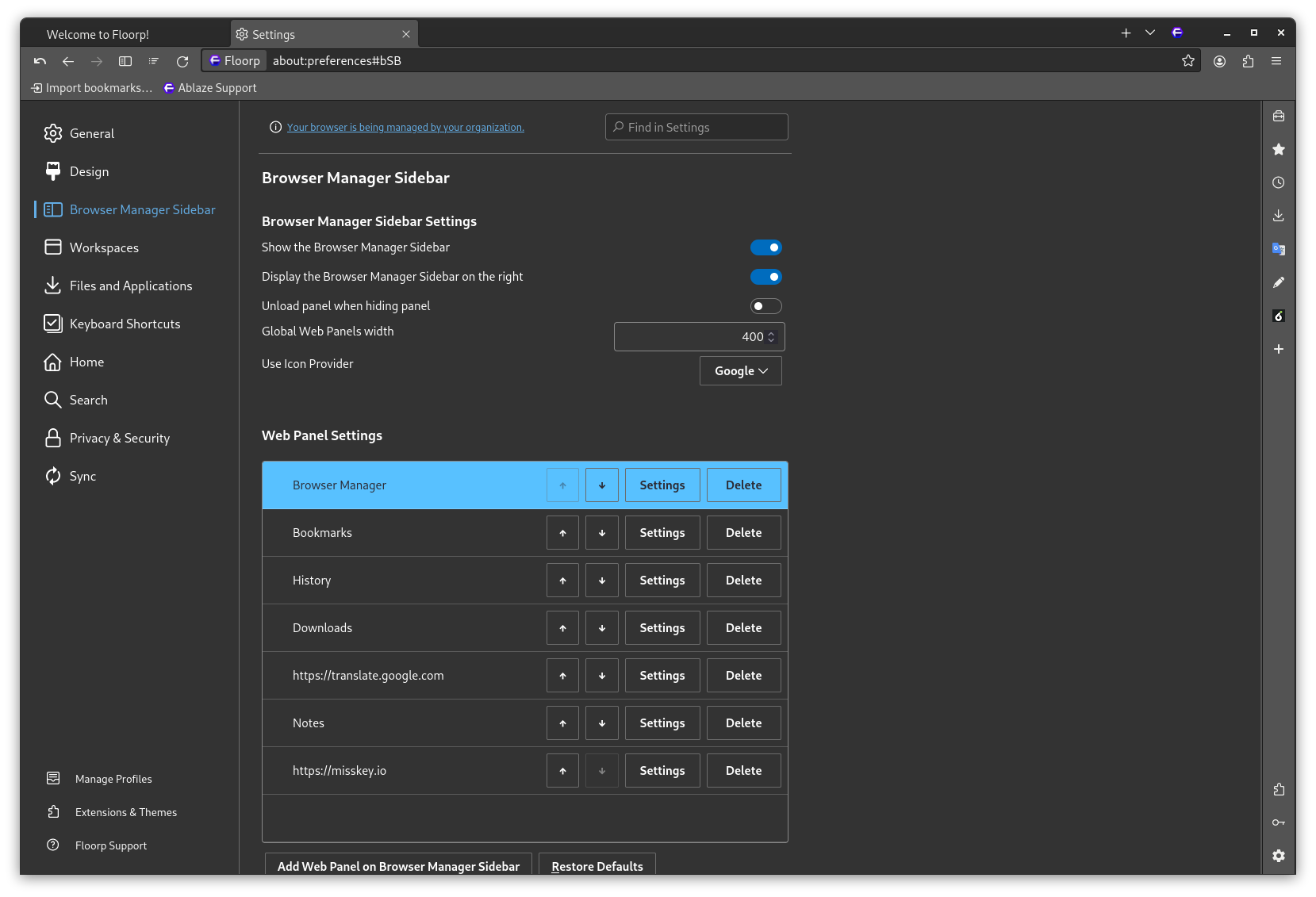Open sidebar settings via the gear icon
Viewport: 1316px width, 897px height.
(1279, 856)
